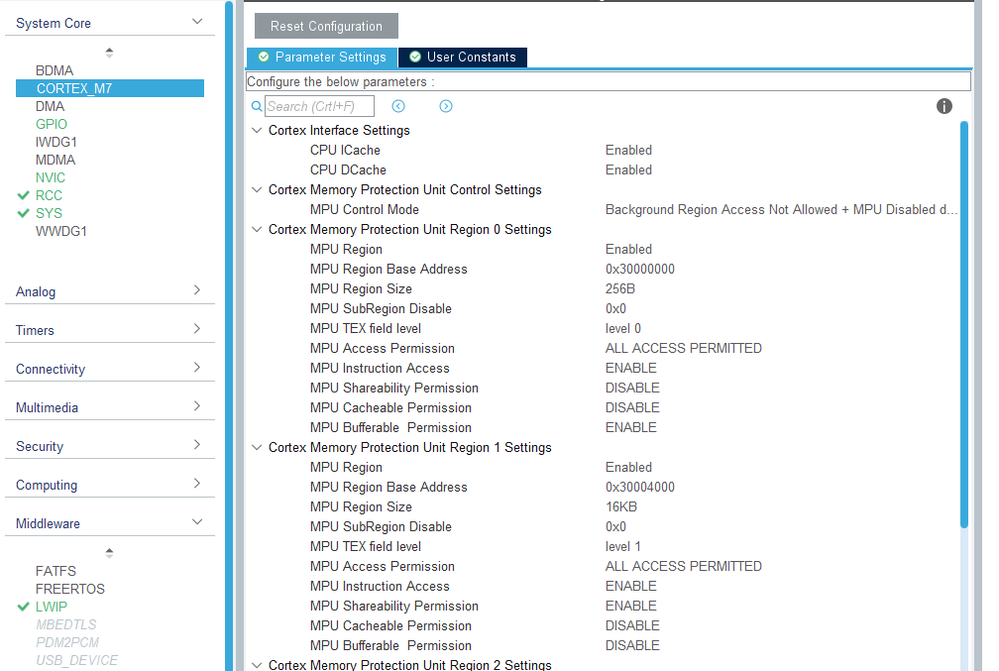Image resolution: width=999 pixels, height=671 pixels.
Task: Switch to Parameter Settings tab
Action: coord(322,57)
